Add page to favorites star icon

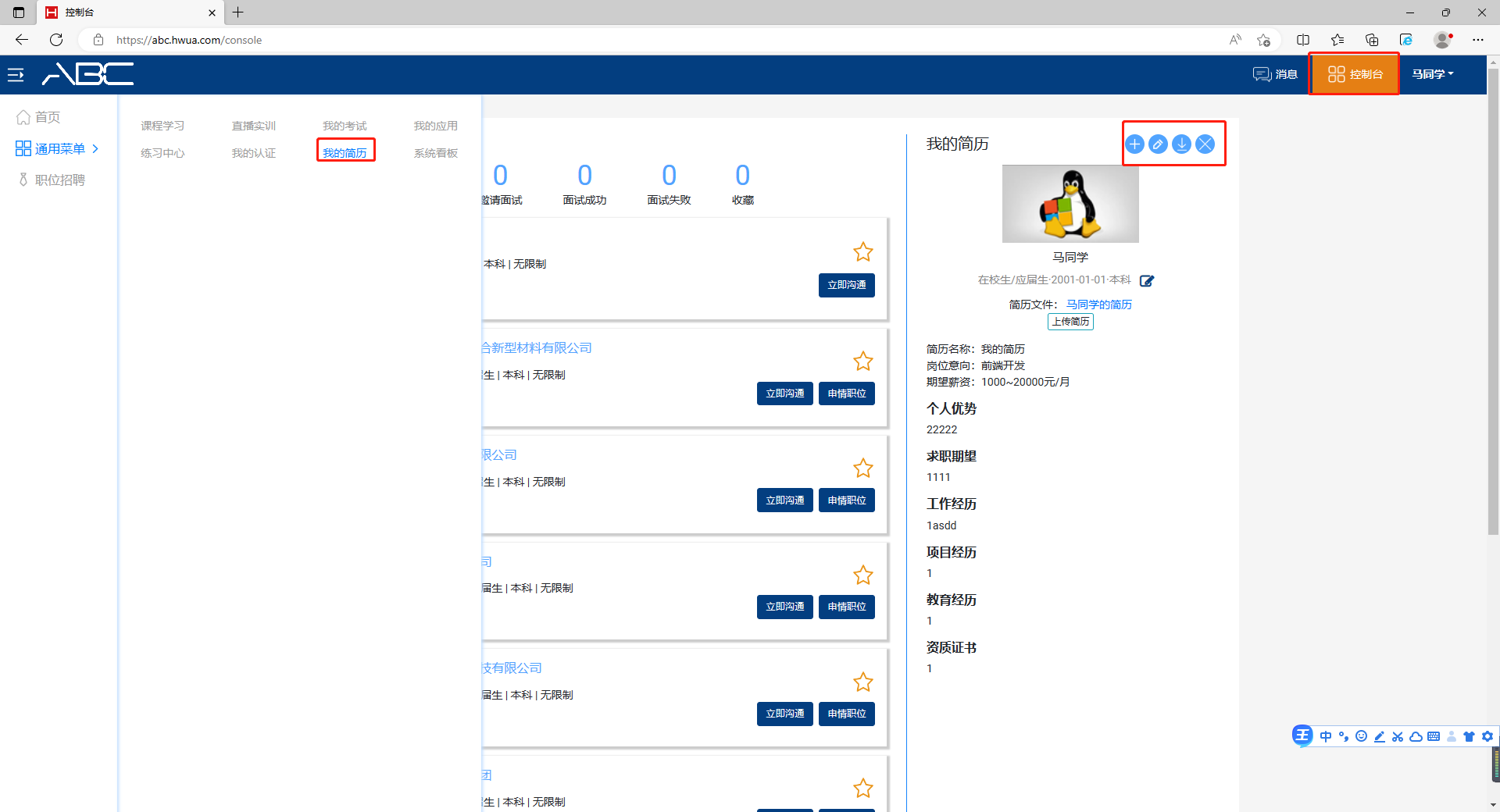[x=1263, y=40]
